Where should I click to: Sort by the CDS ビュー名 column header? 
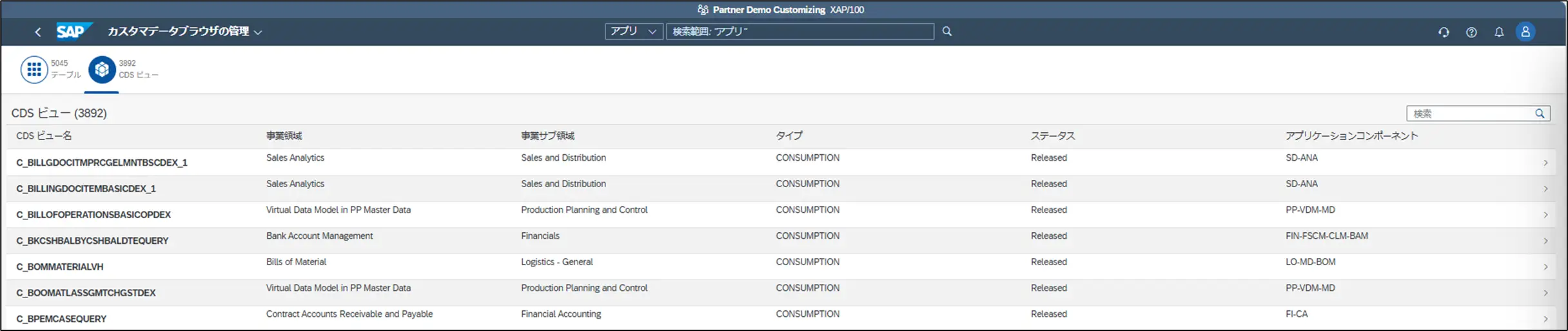pyautogui.click(x=44, y=135)
